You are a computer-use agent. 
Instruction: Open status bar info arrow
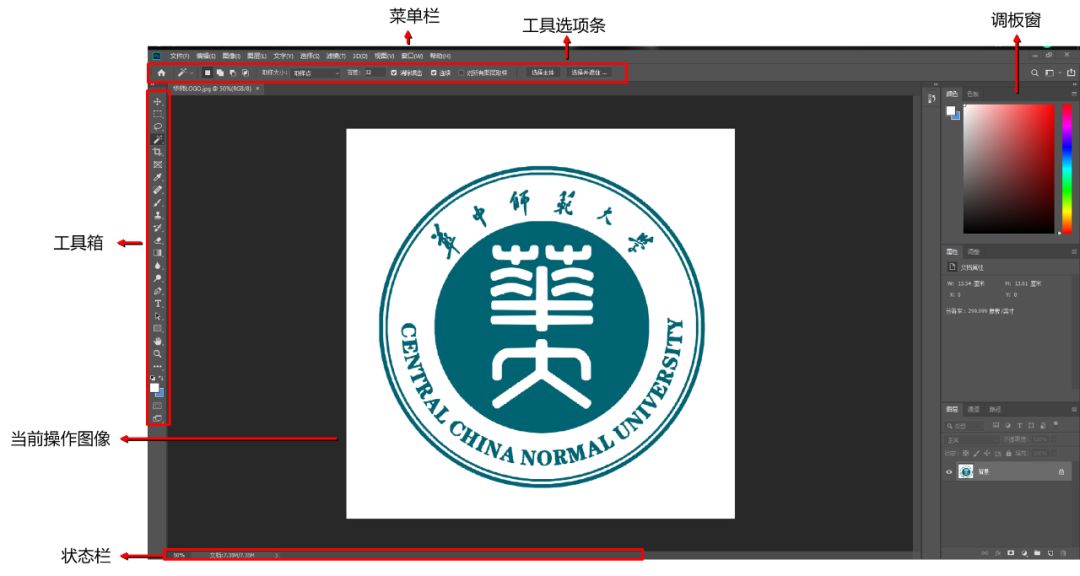pyautogui.click(x=276, y=555)
